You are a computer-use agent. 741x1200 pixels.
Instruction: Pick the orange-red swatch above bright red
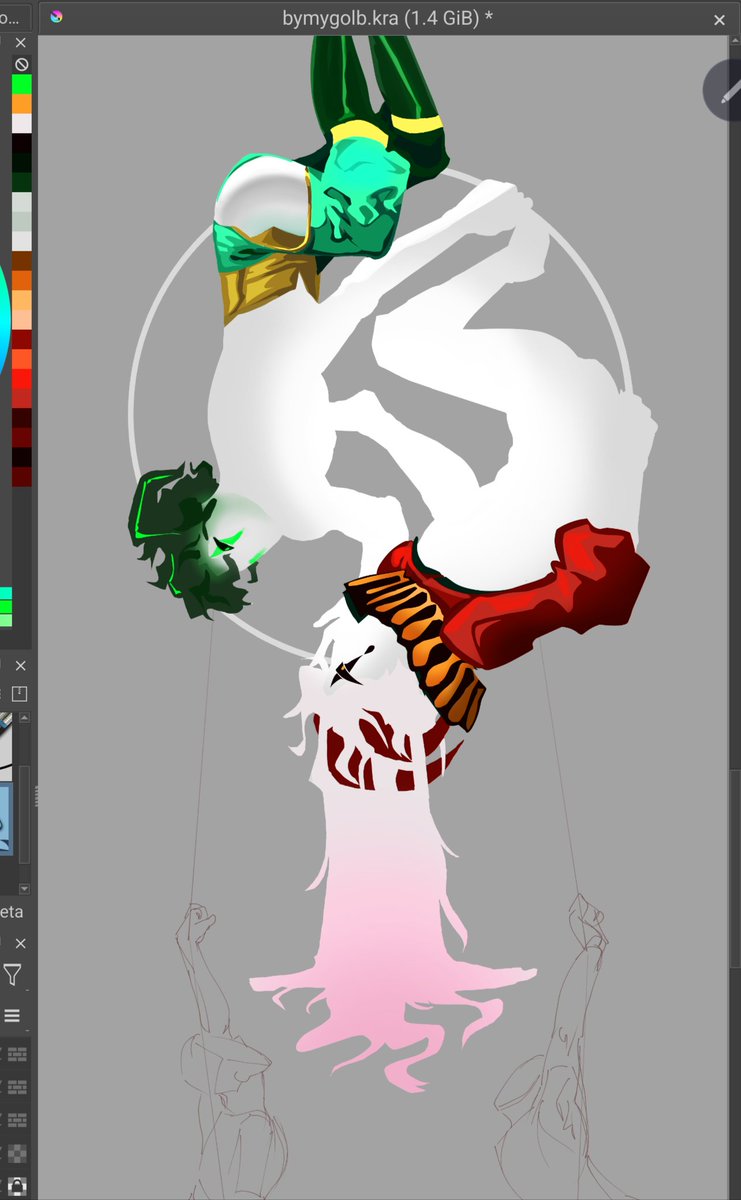[22, 357]
